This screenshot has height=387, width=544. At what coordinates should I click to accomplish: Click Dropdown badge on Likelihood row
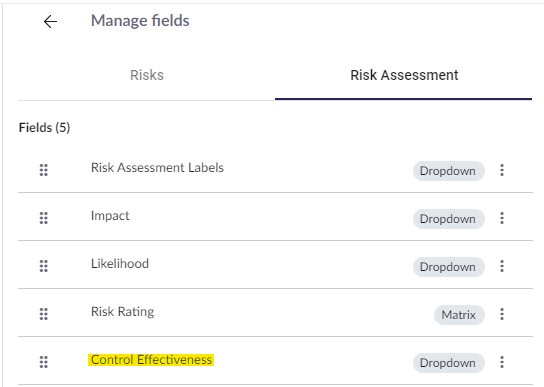pos(448,267)
